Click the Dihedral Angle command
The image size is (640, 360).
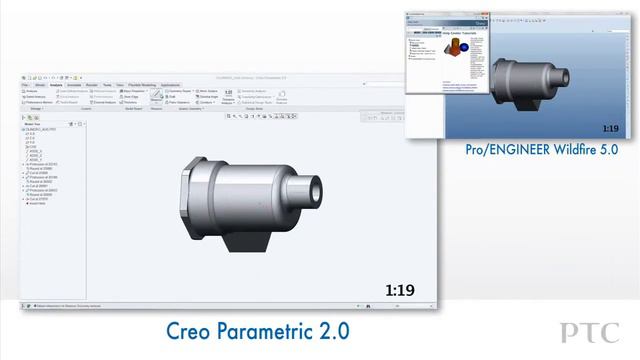(207, 97)
